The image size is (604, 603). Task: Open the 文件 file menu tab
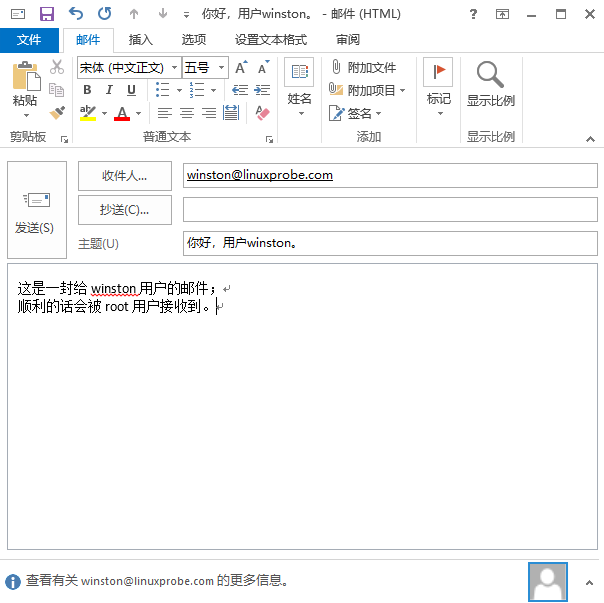tap(29, 40)
